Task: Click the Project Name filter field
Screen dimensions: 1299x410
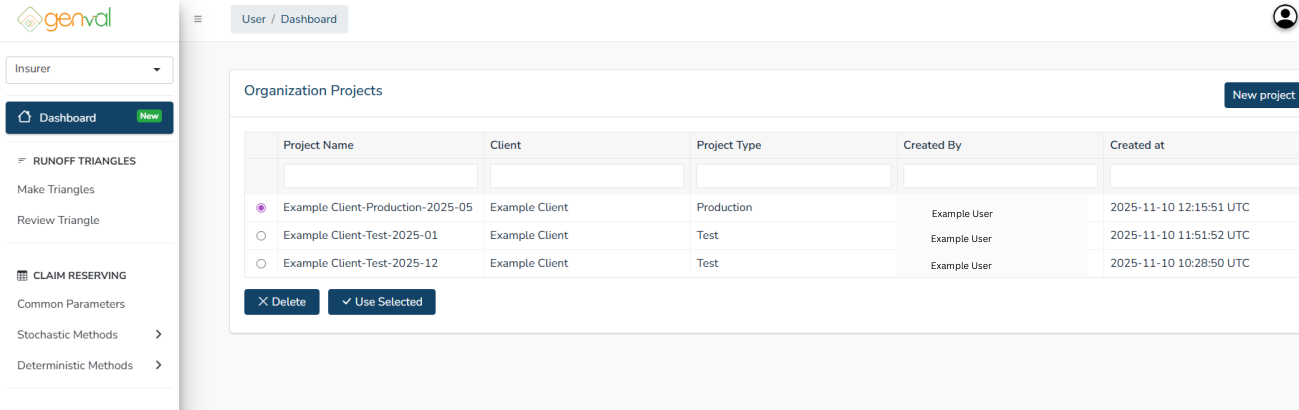Action: point(380,176)
